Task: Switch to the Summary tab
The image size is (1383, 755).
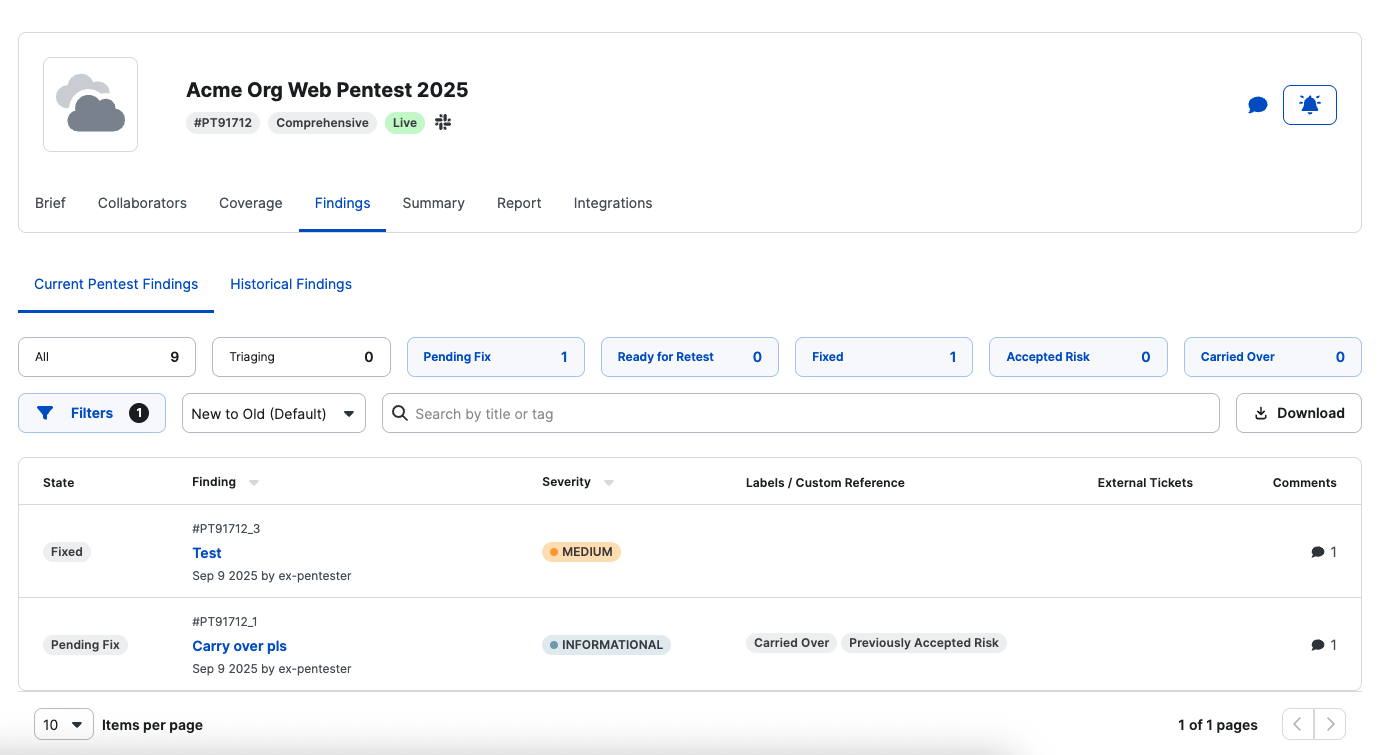Action: [433, 203]
